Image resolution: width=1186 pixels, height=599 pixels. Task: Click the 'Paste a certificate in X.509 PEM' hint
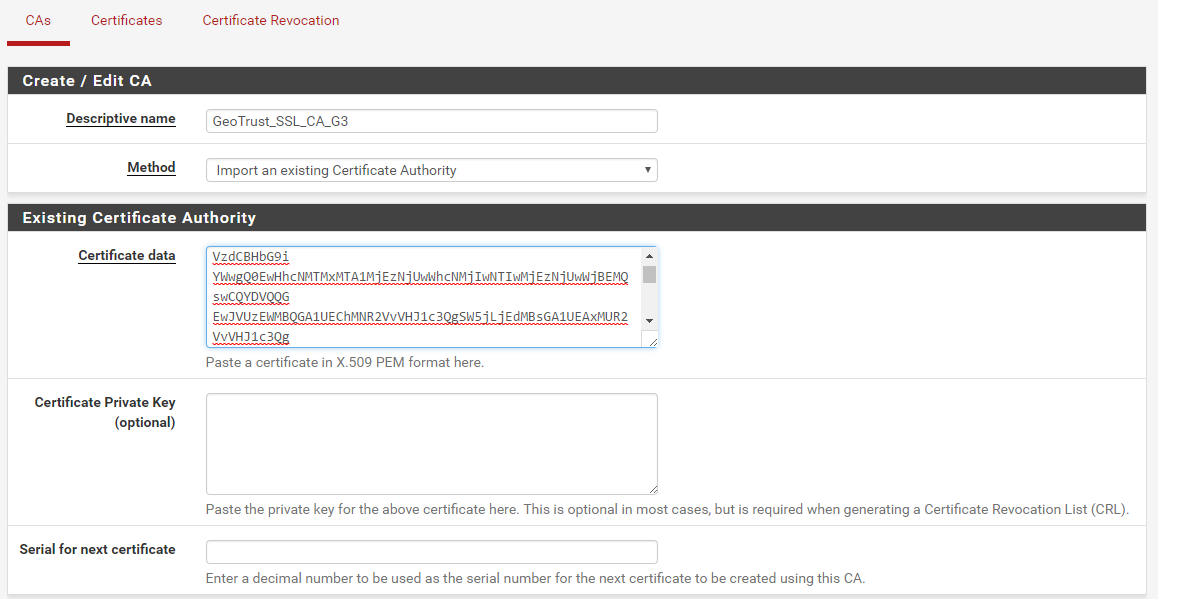[345, 362]
